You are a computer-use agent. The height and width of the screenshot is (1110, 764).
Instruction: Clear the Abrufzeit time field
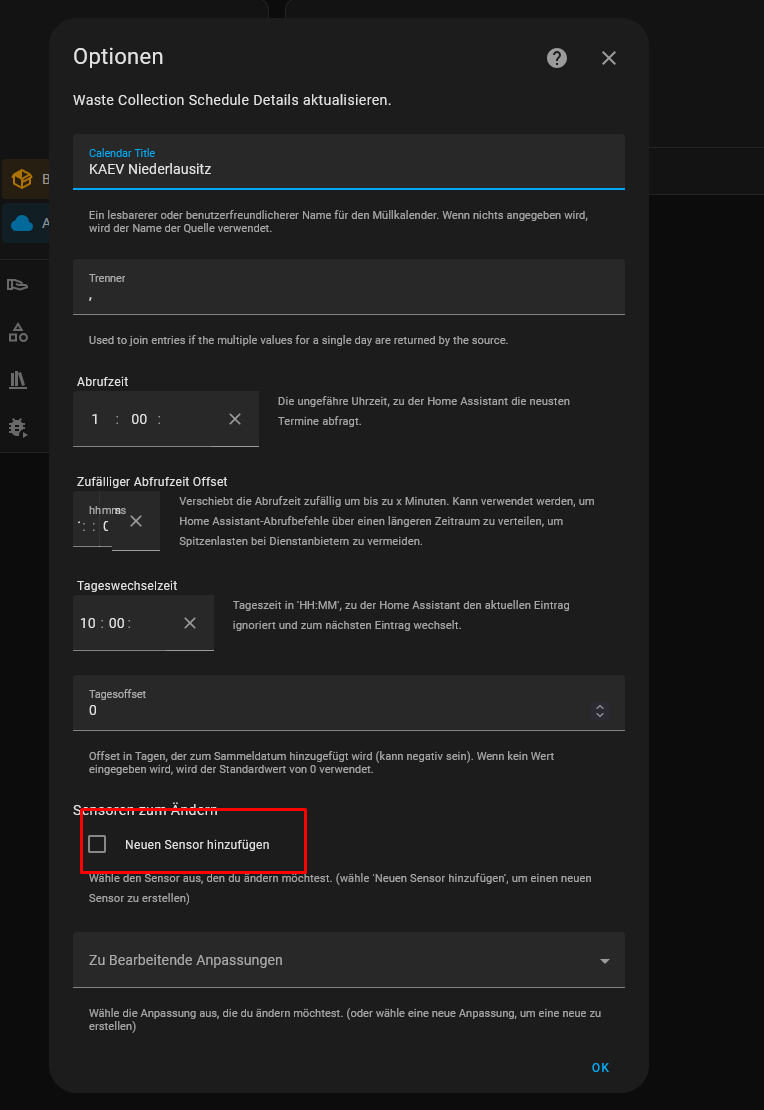pyautogui.click(x=235, y=419)
